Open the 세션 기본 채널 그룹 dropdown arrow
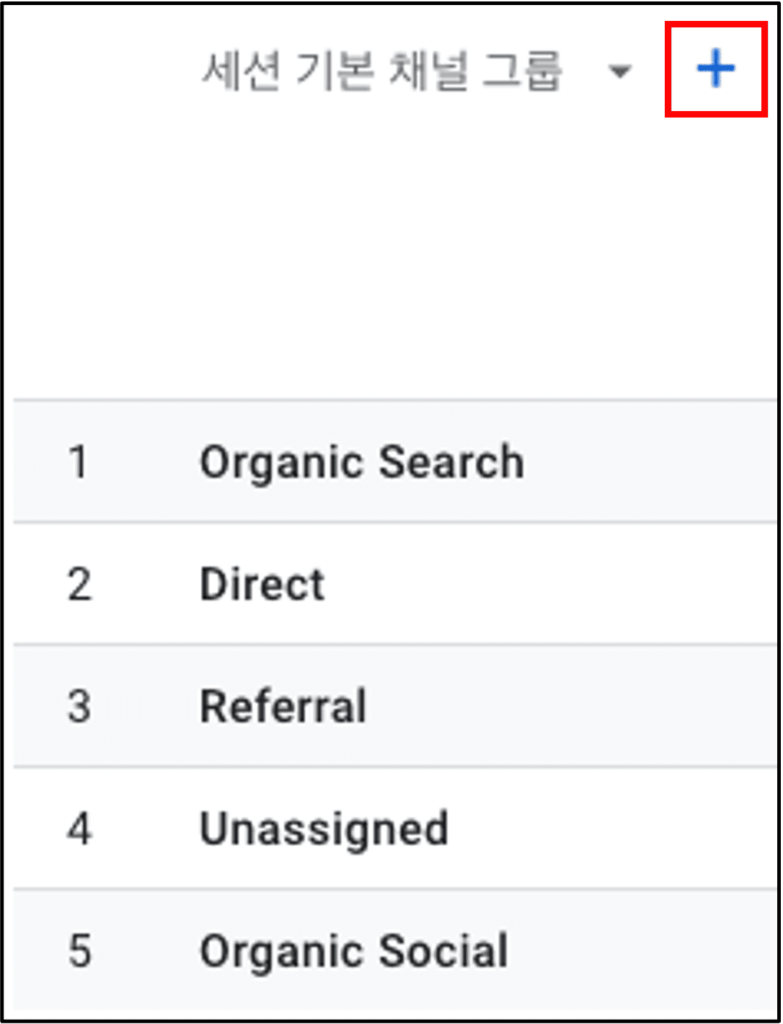Screen dimensions: 783x1024 [619, 71]
